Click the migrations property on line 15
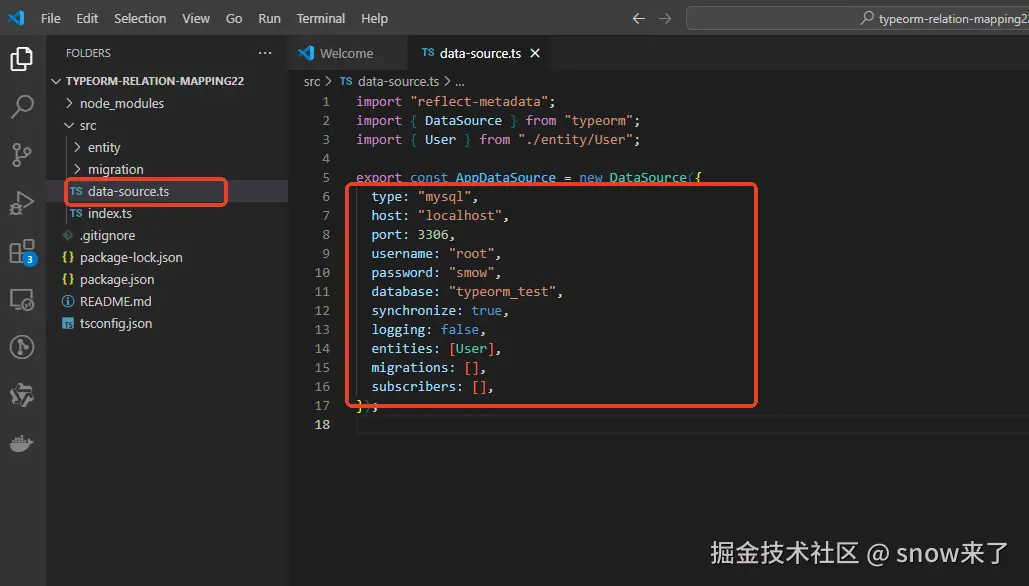The width and height of the screenshot is (1029, 586). point(410,368)
